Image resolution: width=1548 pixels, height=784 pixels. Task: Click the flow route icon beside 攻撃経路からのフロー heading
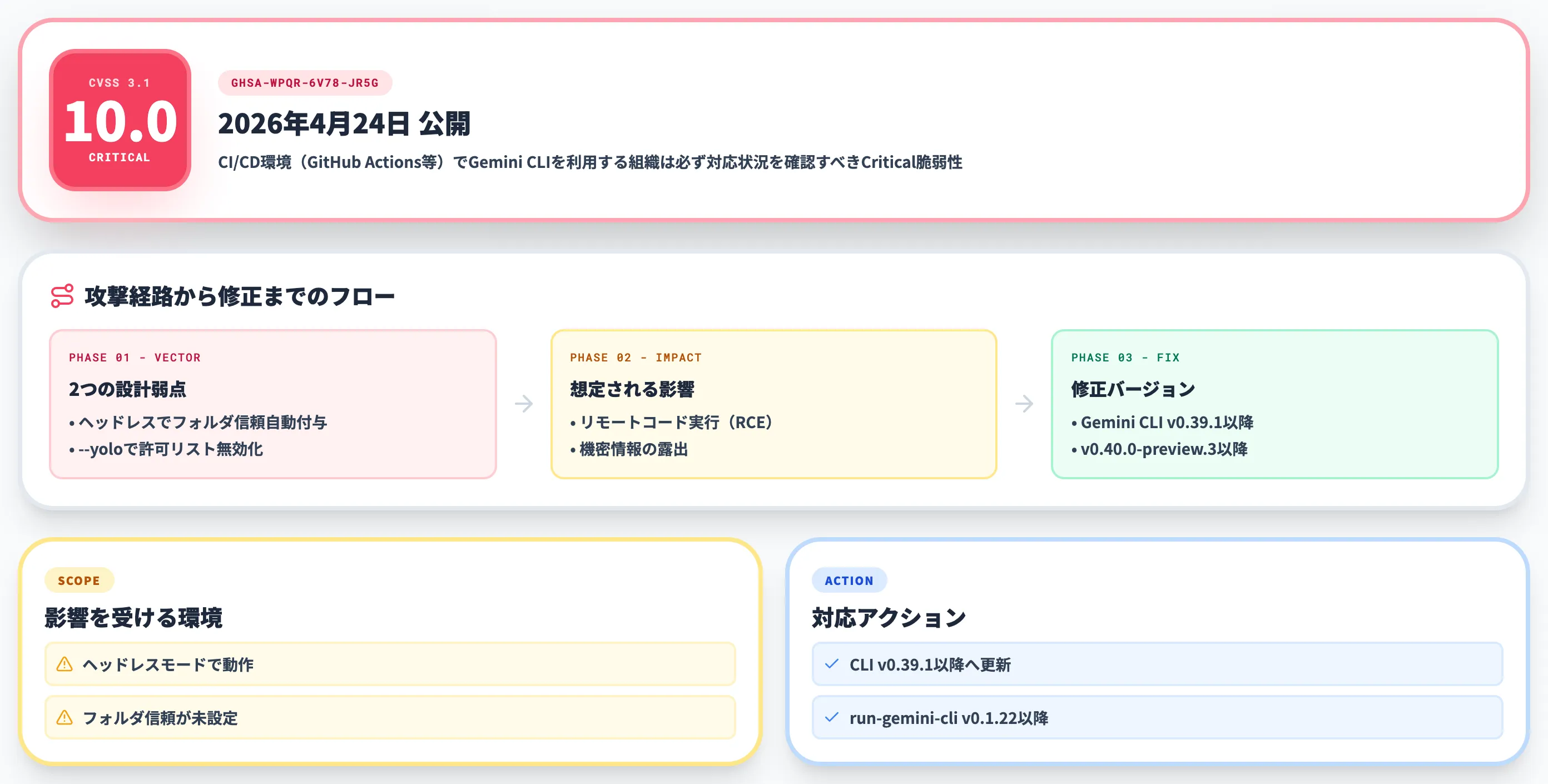[62, 296]
